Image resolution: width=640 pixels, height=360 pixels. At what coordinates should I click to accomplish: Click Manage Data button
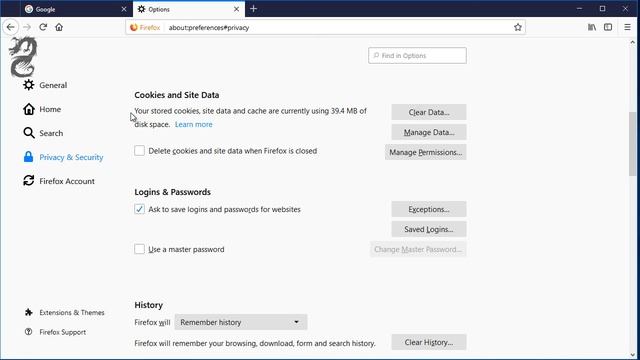pos(429,132)
